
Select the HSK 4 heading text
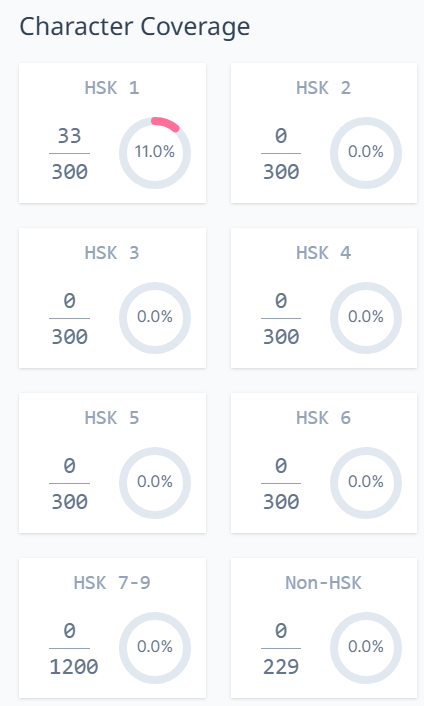pos(324,253)
